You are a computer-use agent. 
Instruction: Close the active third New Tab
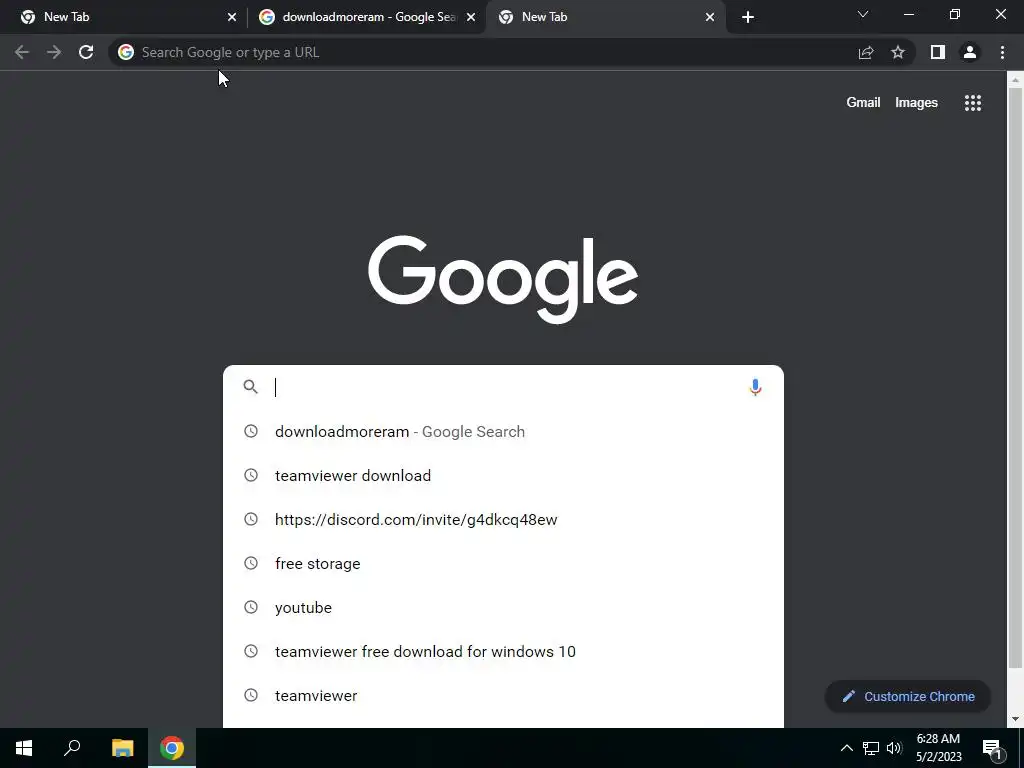point(710,17)
